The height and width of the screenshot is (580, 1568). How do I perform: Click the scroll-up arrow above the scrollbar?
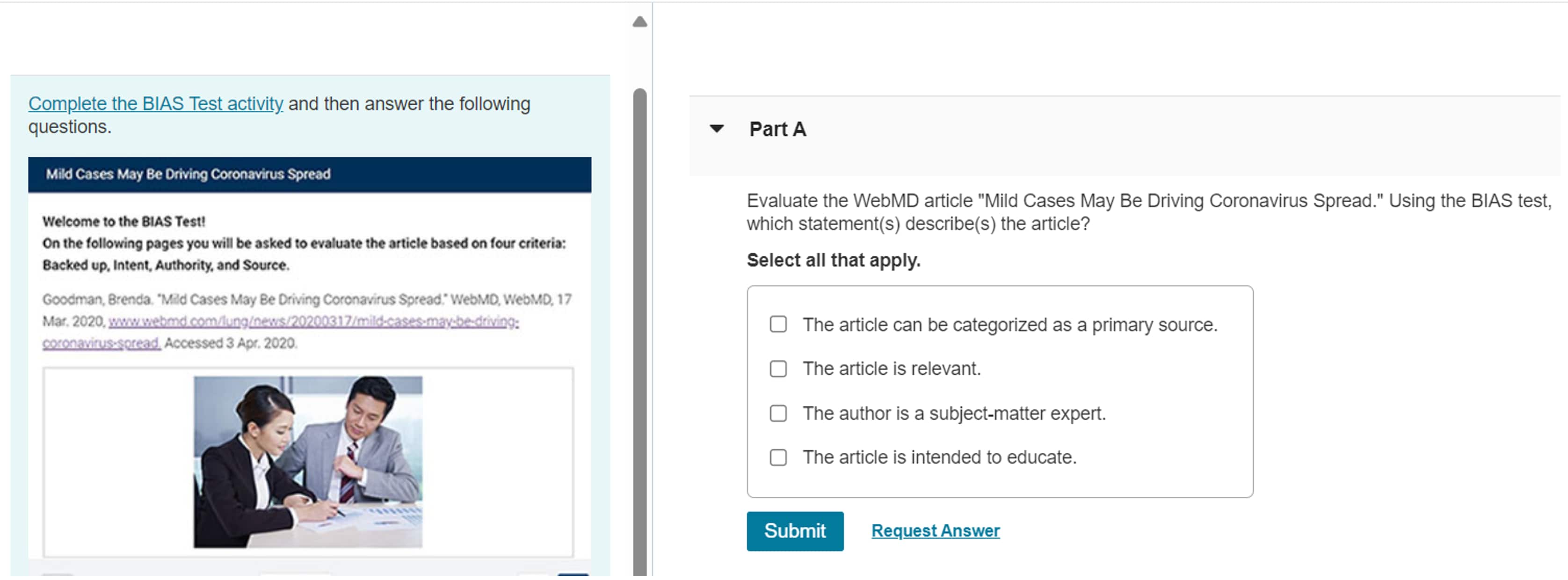pos(639,22)
